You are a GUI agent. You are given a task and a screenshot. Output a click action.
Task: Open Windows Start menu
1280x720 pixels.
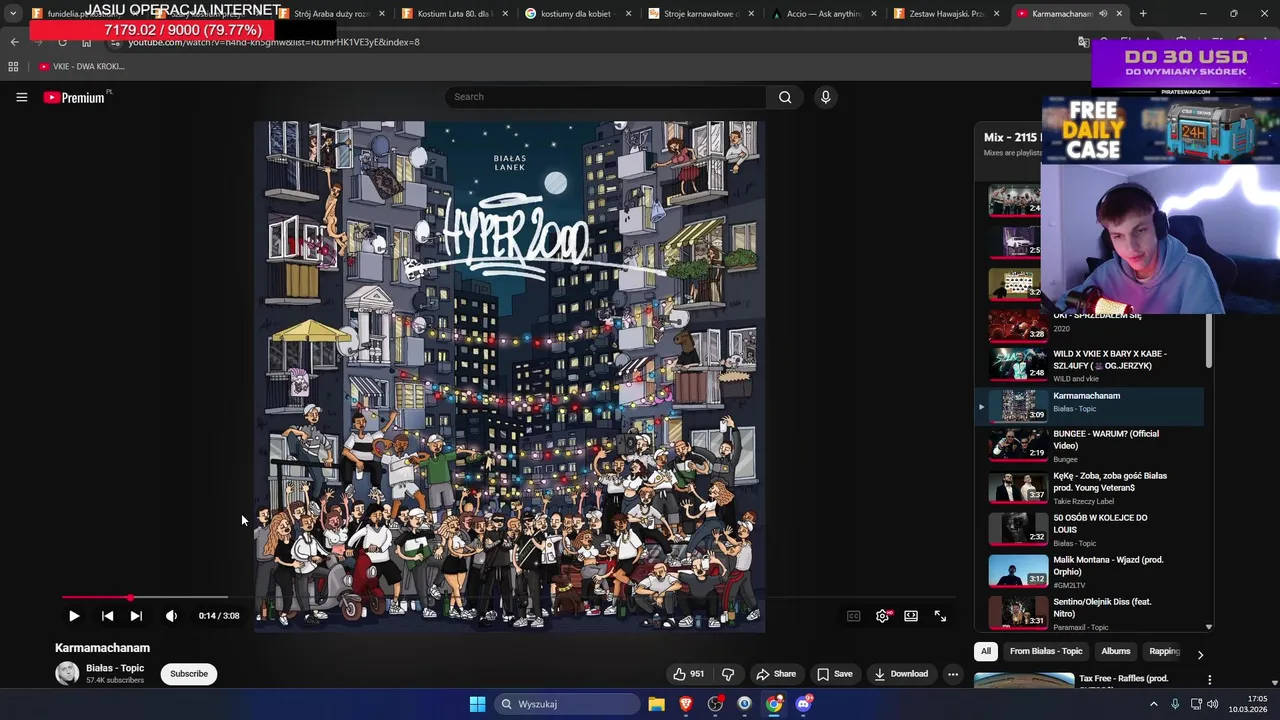477,704
